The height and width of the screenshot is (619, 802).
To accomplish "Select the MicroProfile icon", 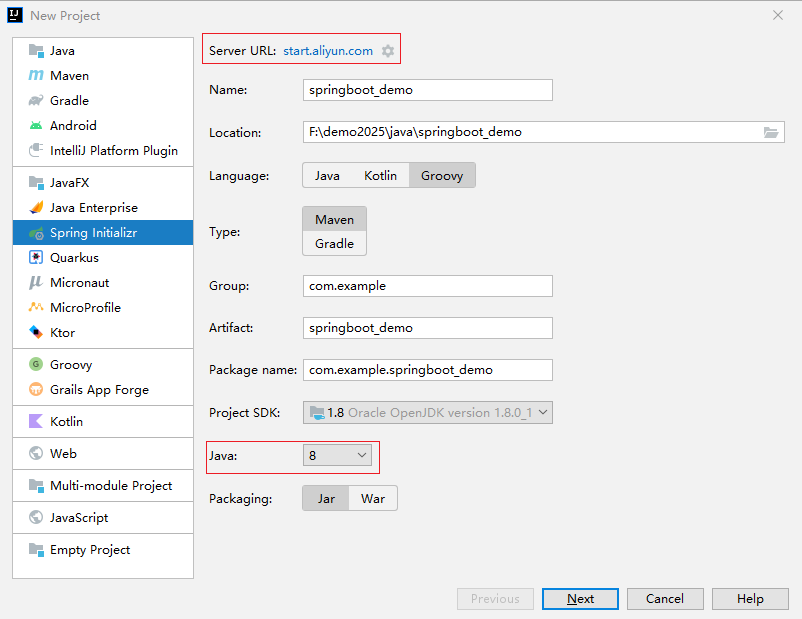I will tap(36, 307).
